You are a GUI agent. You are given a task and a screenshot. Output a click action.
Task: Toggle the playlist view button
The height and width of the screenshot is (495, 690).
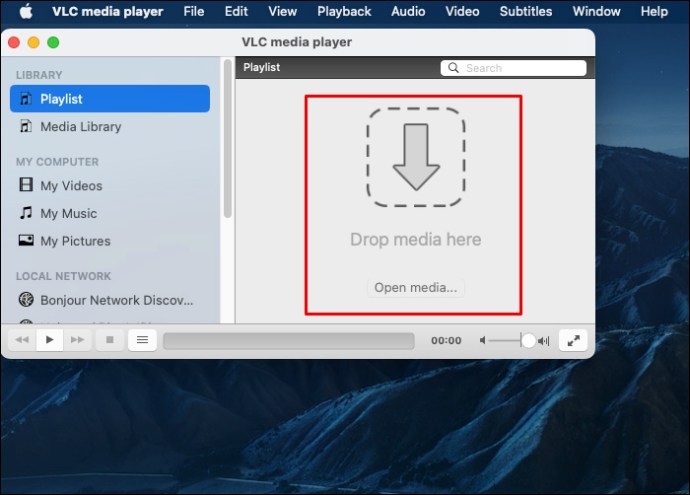142,340
